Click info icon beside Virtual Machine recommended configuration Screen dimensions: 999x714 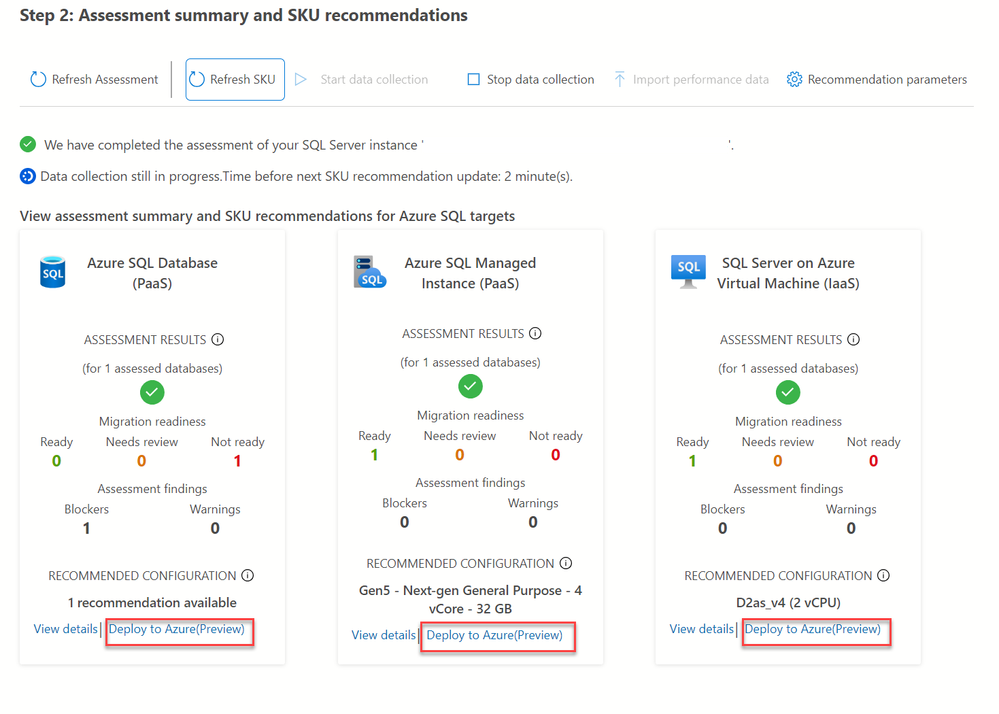click(x=884, y=575)
